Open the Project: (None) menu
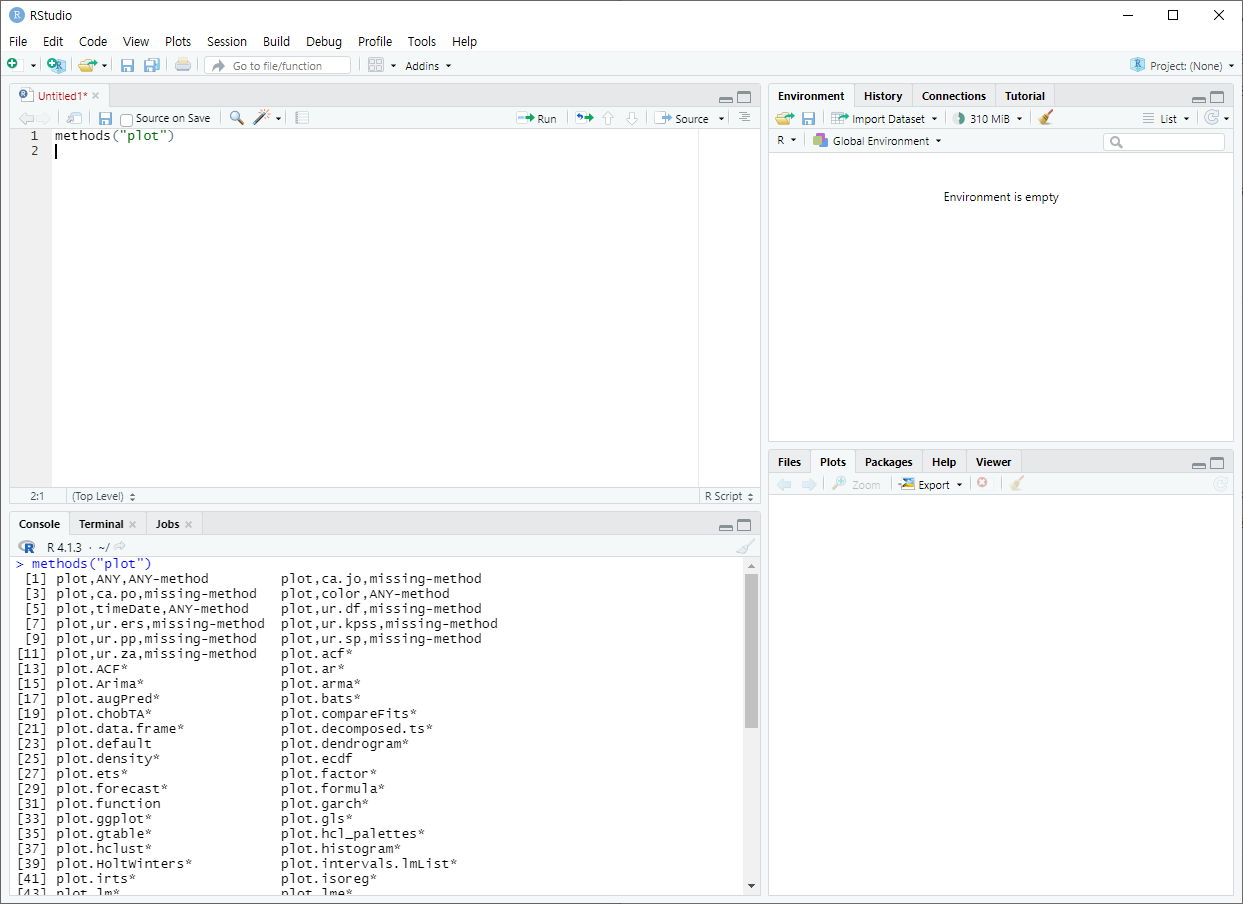This screenshot has width=1243, height=904. coord(1181,65)
